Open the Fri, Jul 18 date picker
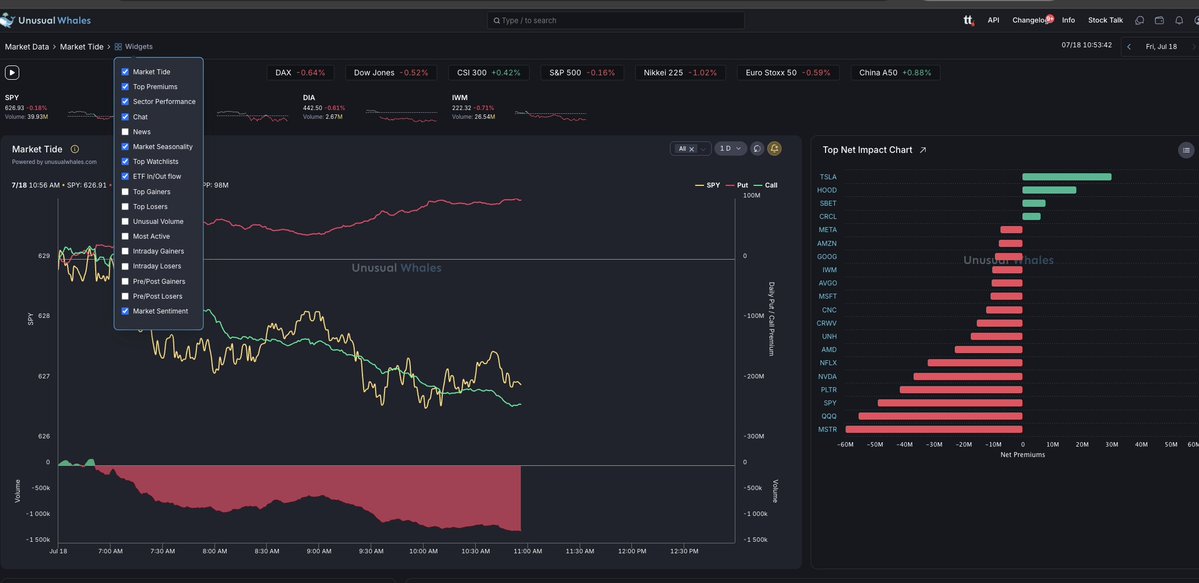 (1161, 47)
